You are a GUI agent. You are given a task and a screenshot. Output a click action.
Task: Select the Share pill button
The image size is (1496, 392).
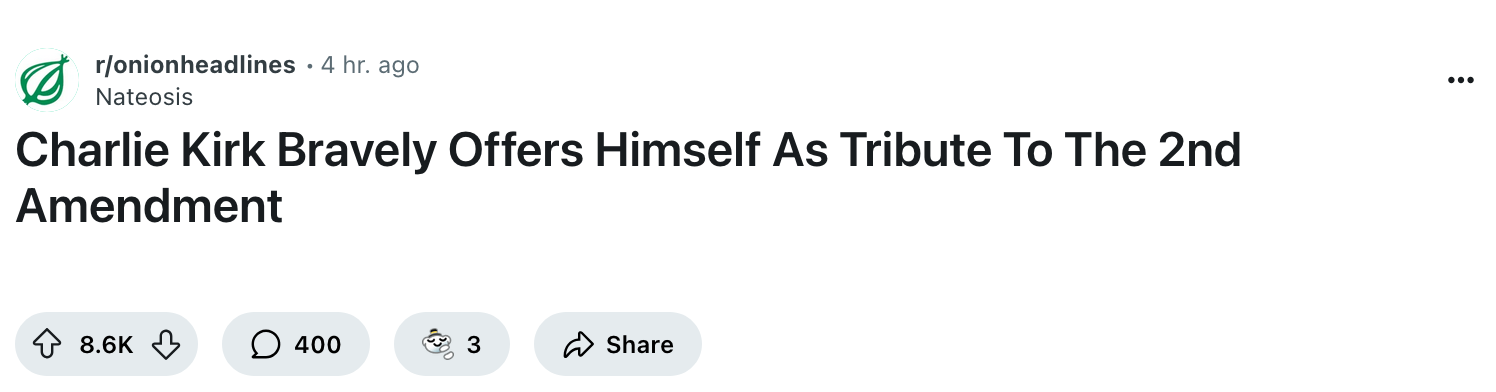pyautogui.click(x=618, y=345)
